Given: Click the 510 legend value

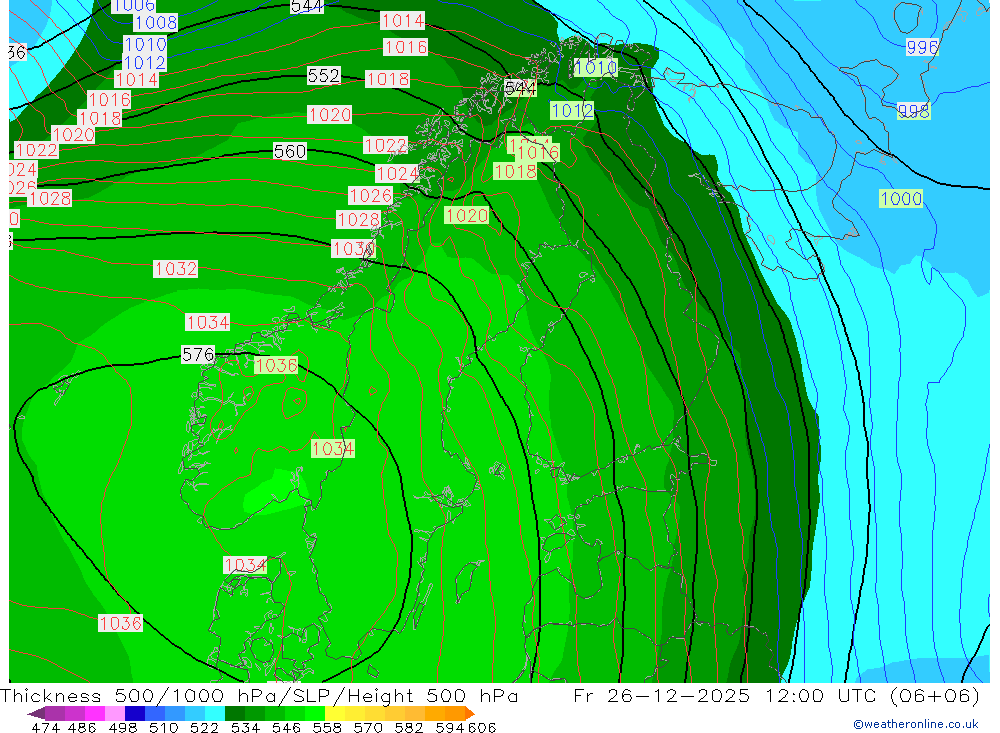Looking at the screenshot, I should (164, 727).
